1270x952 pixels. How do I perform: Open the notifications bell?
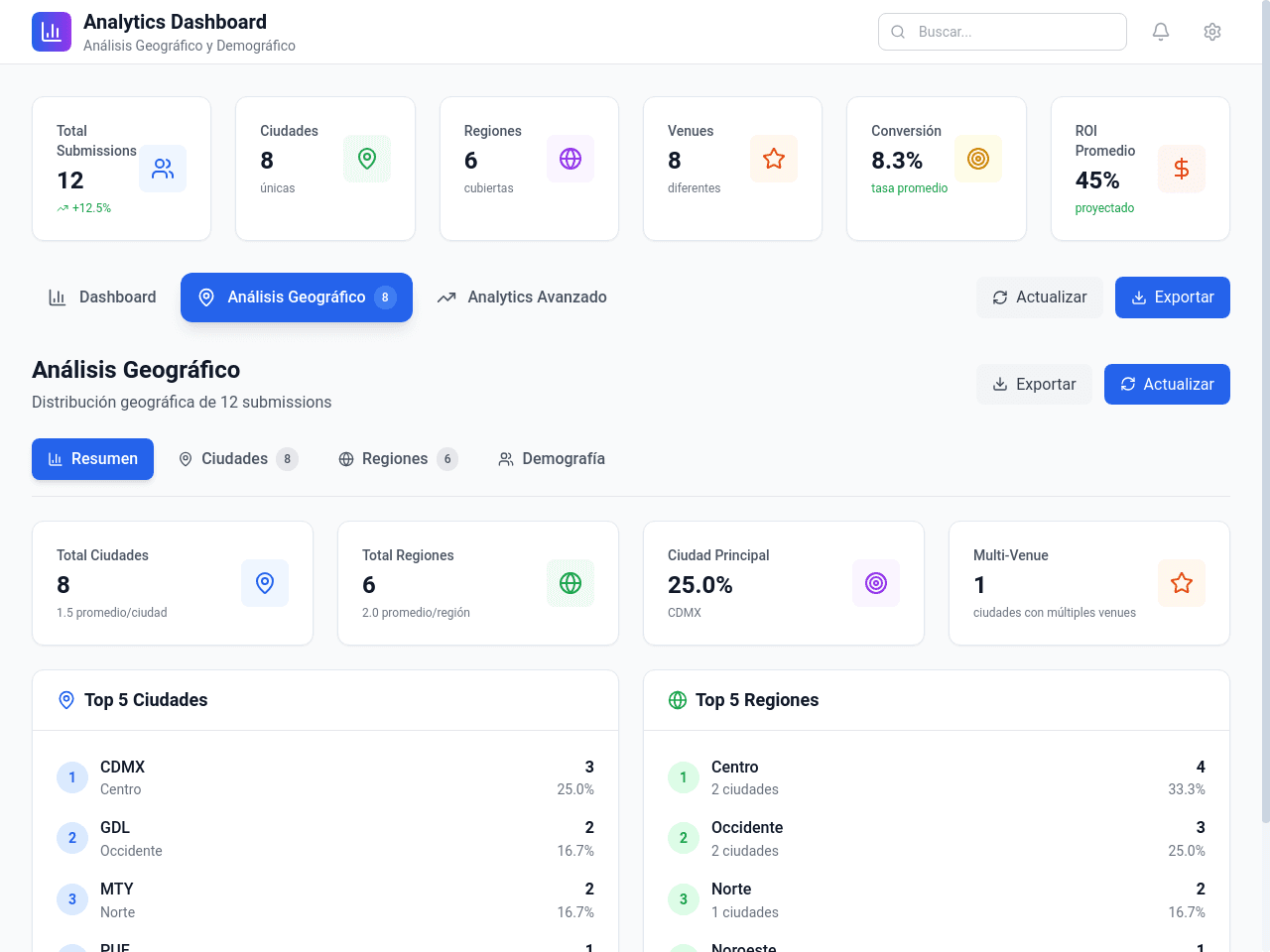pos(1161,32)
